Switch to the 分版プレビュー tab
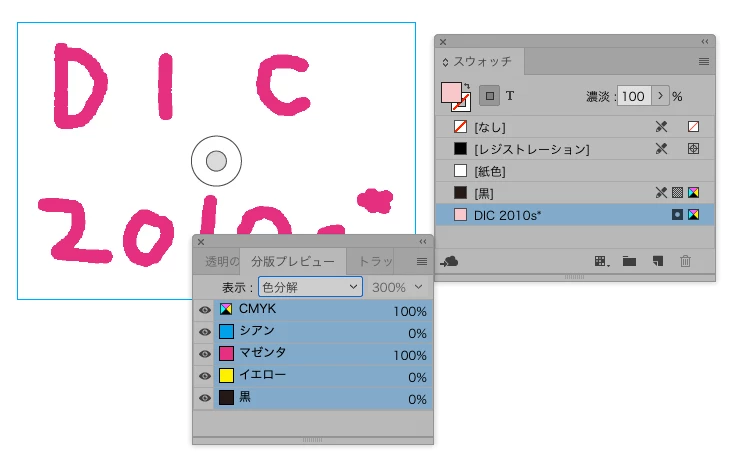742x467 pixels. point(293,261)
